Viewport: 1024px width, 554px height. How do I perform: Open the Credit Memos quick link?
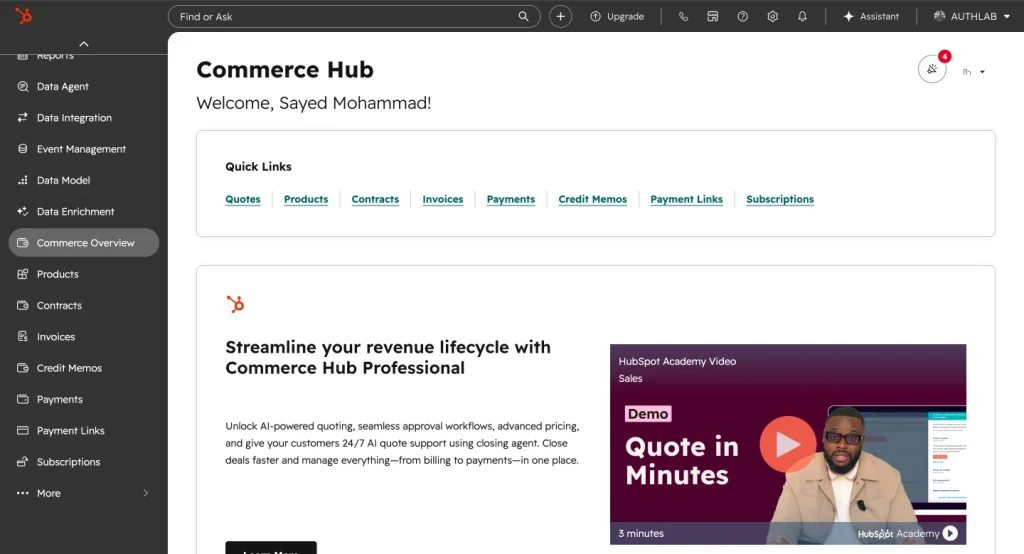tap(592, 199)
